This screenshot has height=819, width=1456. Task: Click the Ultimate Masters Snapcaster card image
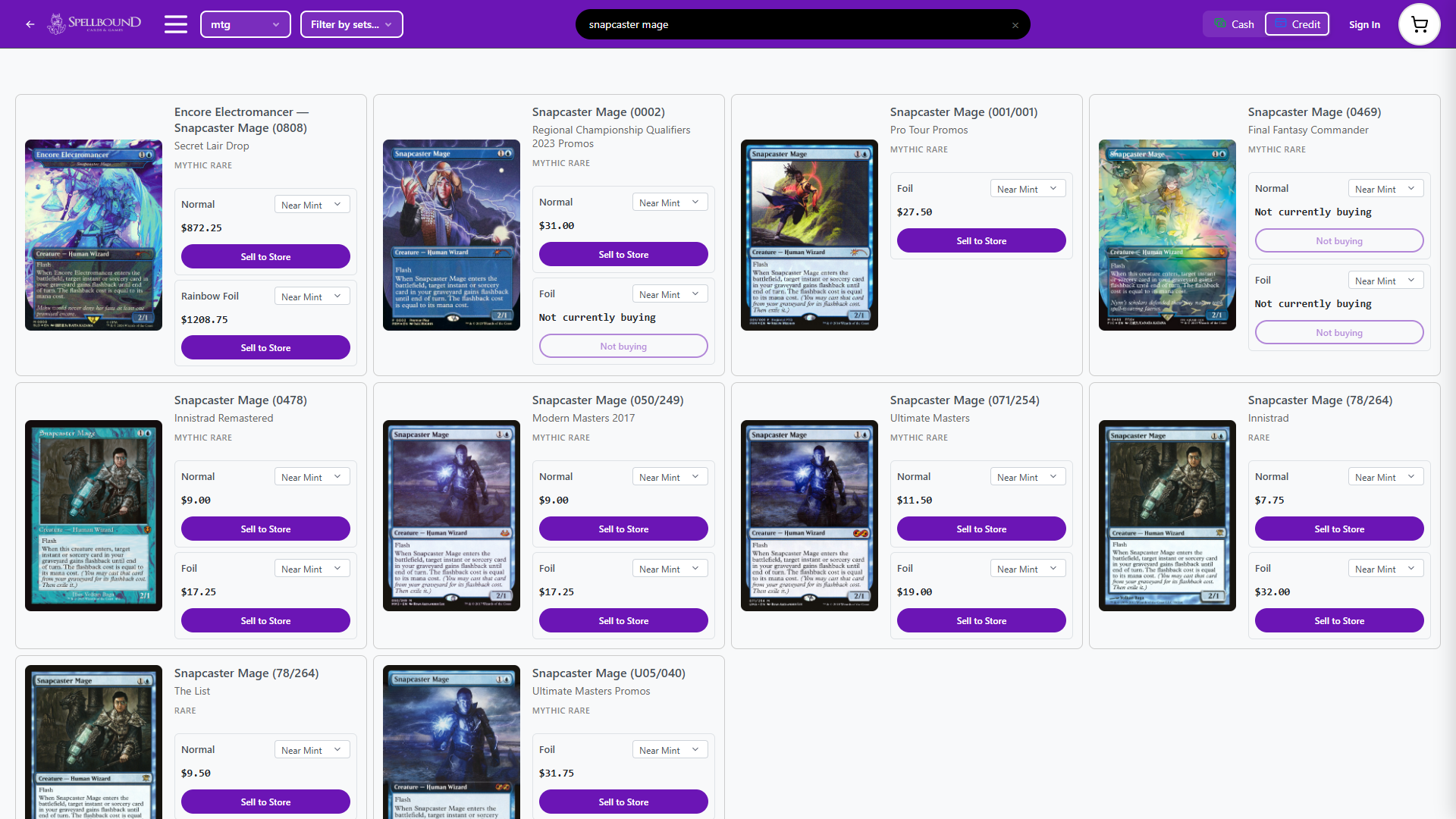809,516
